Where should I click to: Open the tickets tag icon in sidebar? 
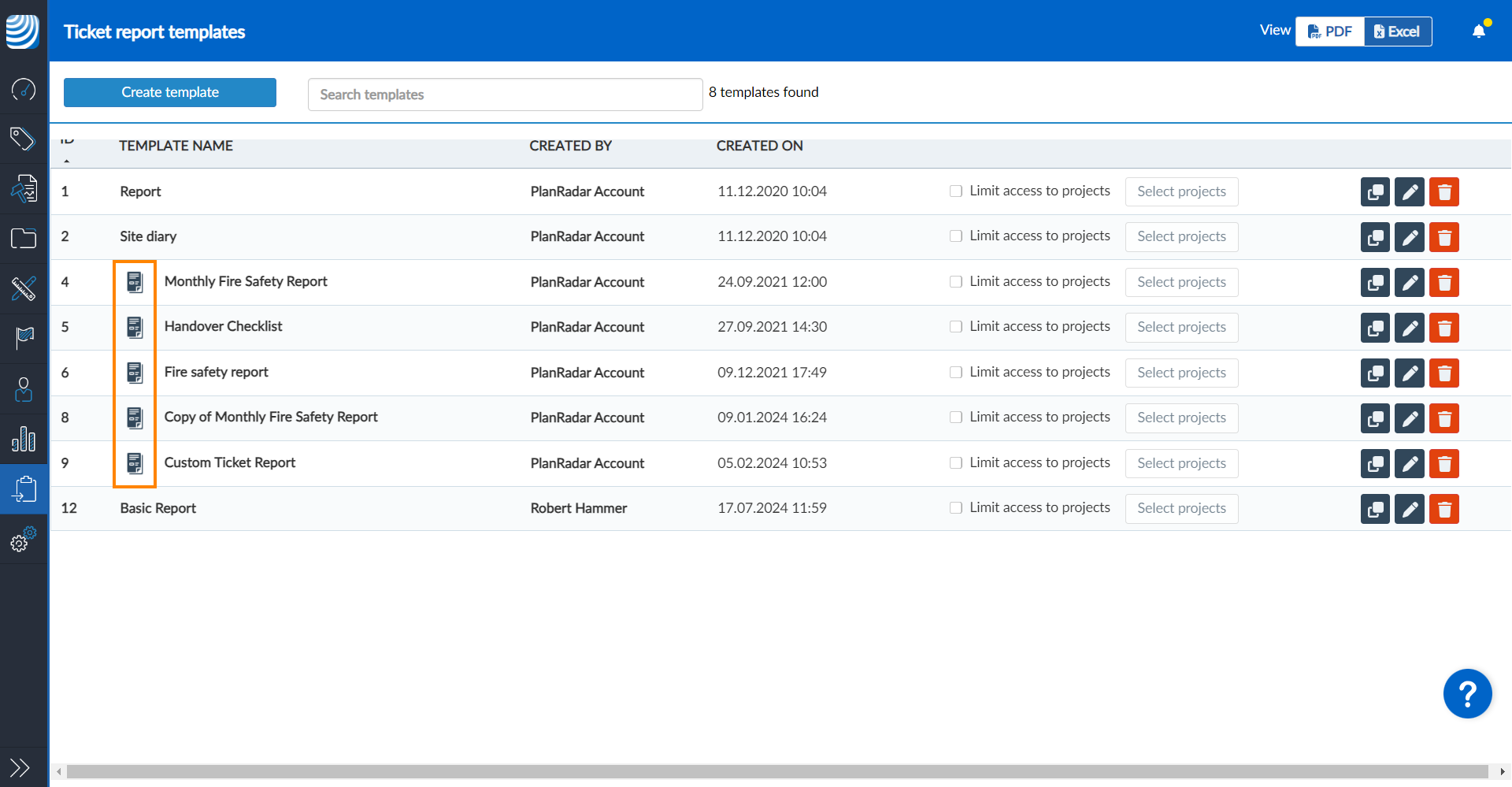[x=24, y=139]
